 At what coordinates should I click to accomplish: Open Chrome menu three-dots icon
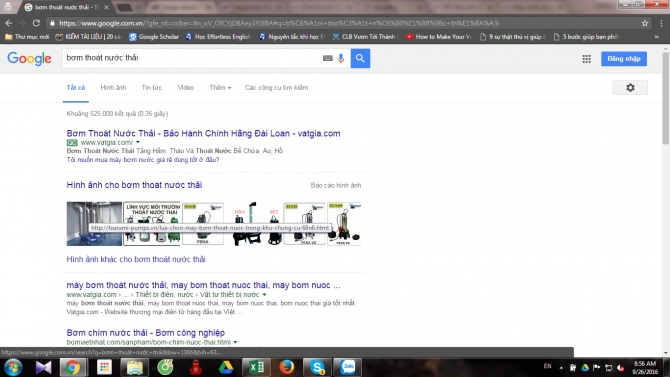[661, 24]
